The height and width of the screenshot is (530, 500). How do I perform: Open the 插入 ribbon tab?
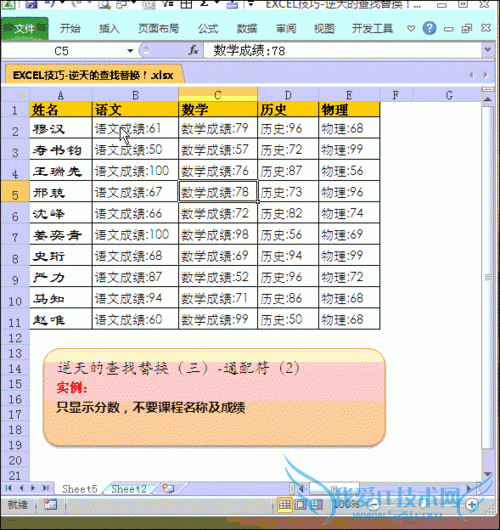point(109,28)
